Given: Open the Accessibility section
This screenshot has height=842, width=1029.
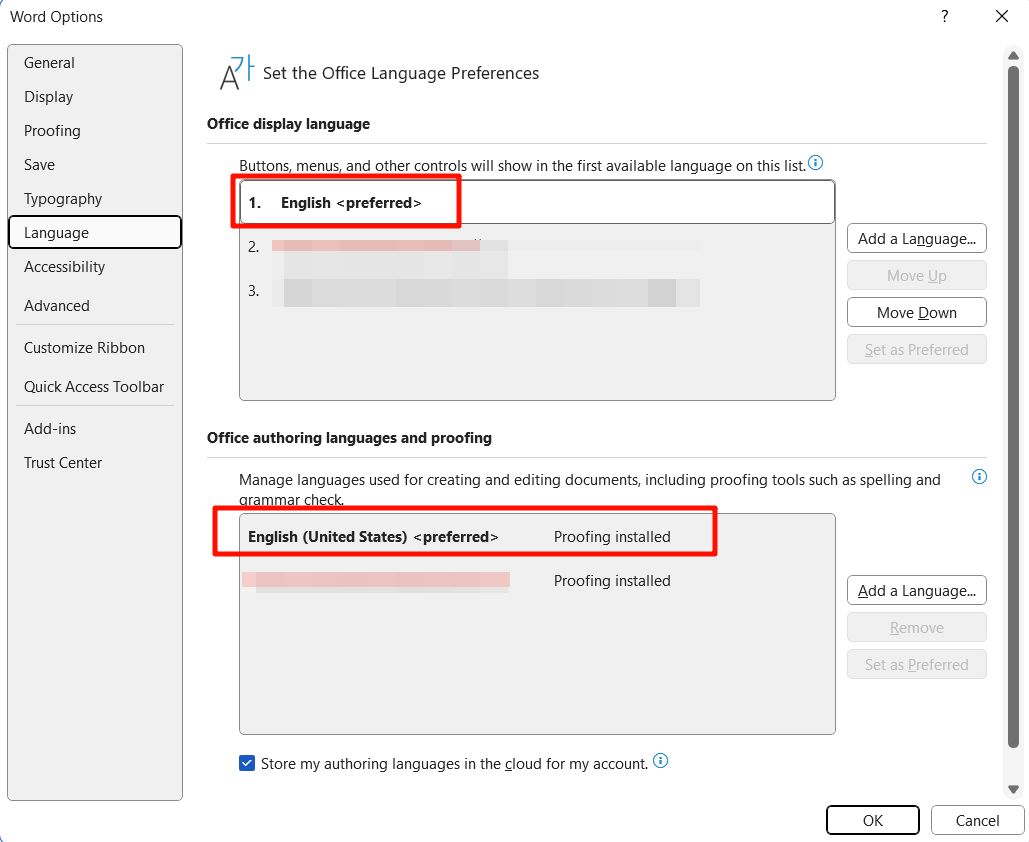Looking at the screenshot, I should tap(64, 266).
